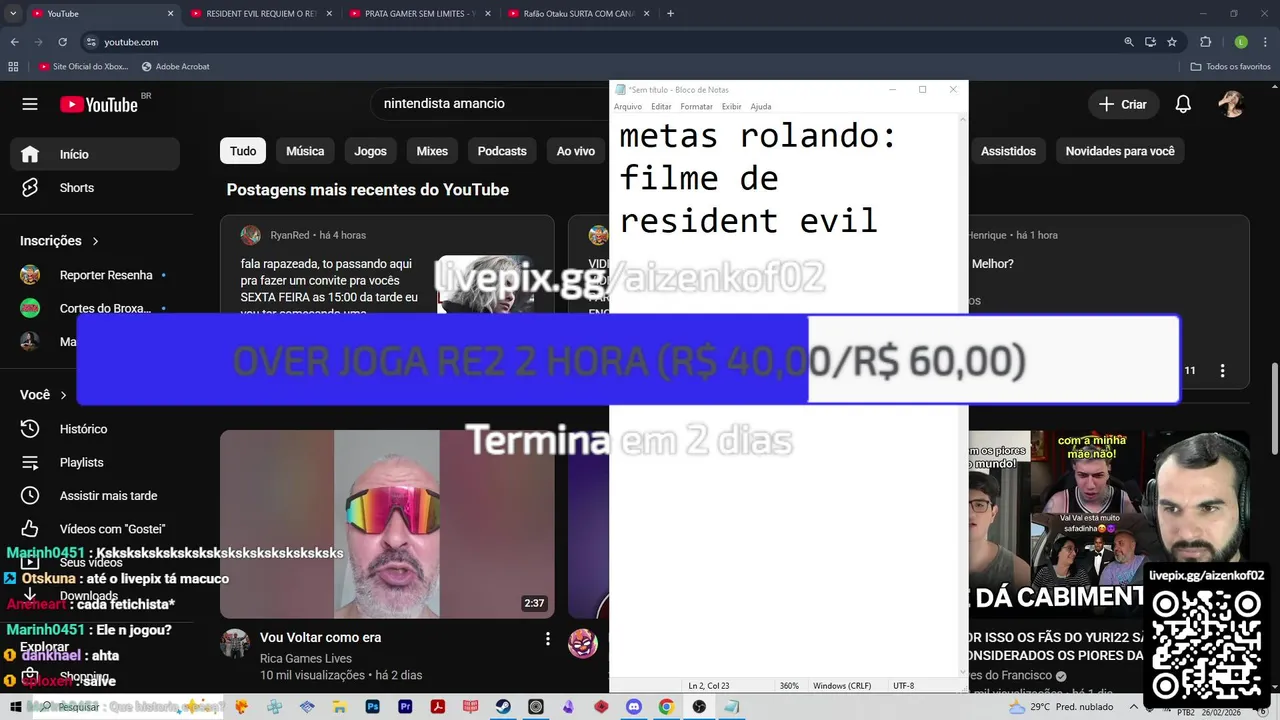The height and width of the screenshot is (720, 1280).
Task: Open the Reporter Resenha subscription
Action: [x=95, y=275]
